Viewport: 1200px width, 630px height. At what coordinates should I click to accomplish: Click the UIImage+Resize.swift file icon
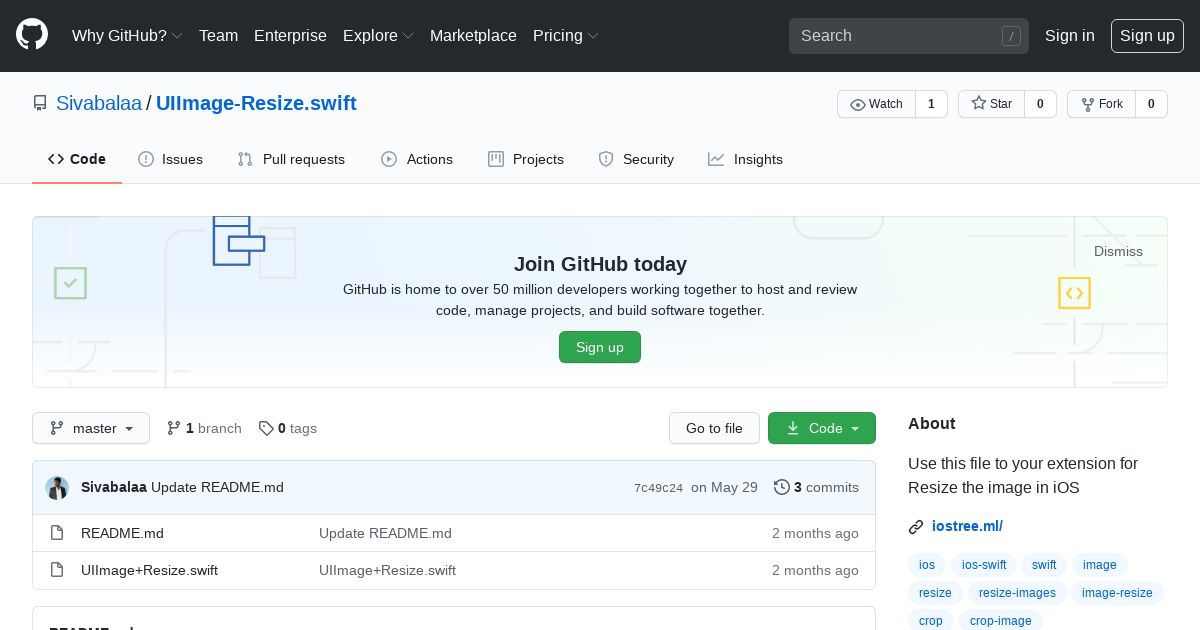click(x=57, y=570)
